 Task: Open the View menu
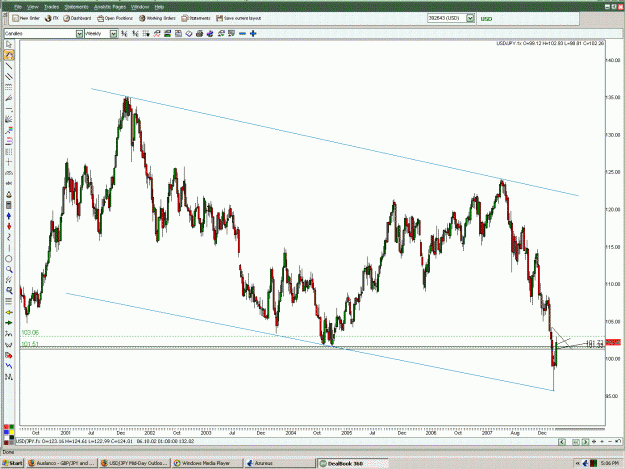click(x=33, y=7)
